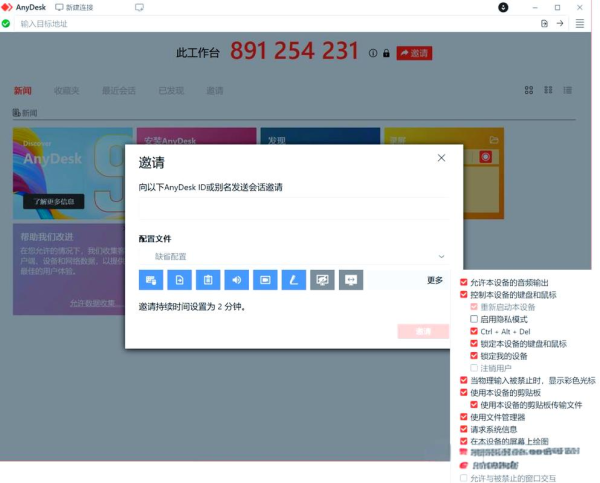Open the profile configuration dropdown
This screenshot has height=483, width=600.
pos(293,256)
